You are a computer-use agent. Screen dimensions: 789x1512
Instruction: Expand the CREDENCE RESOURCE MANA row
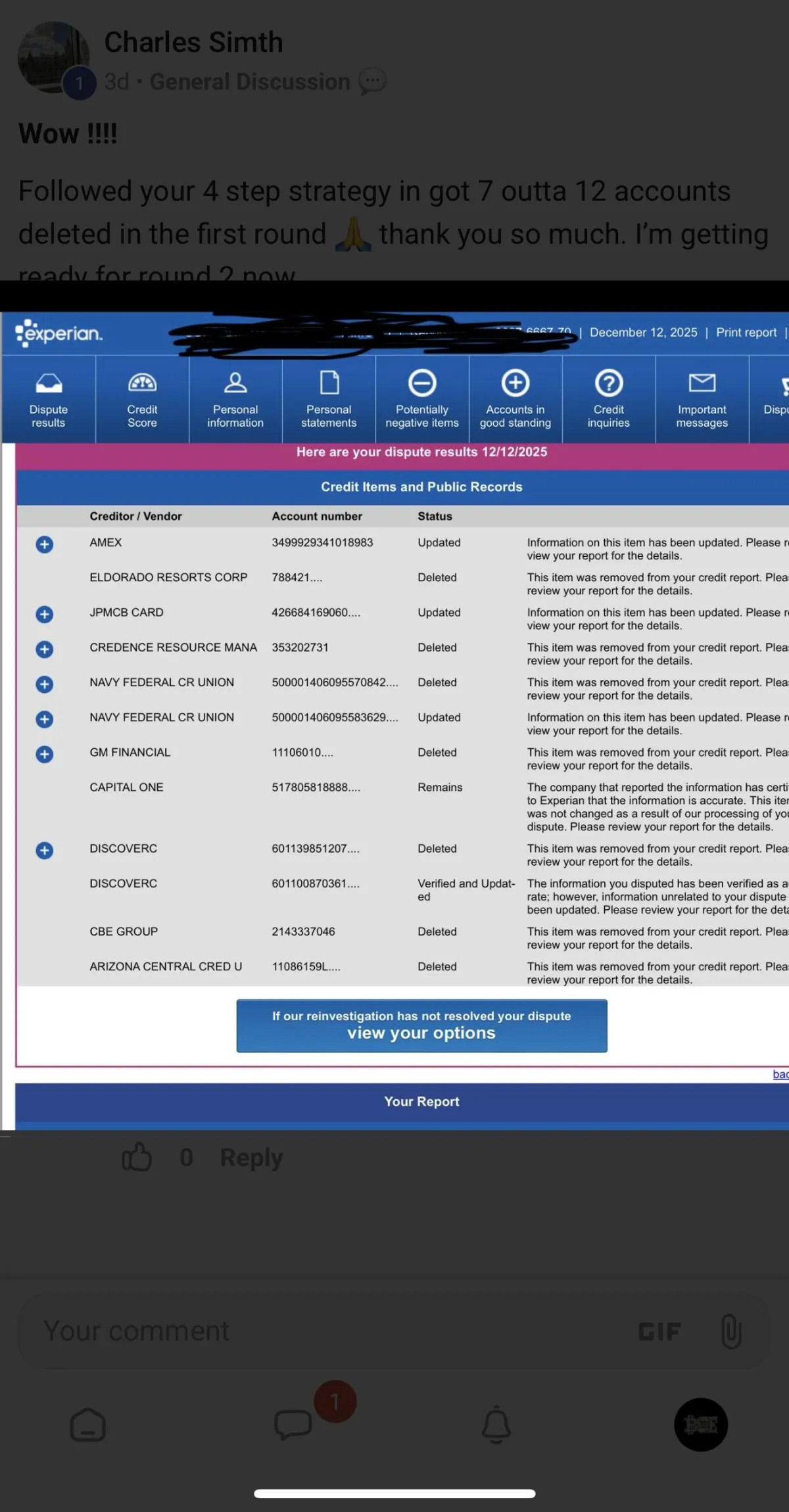click(44, 649)
